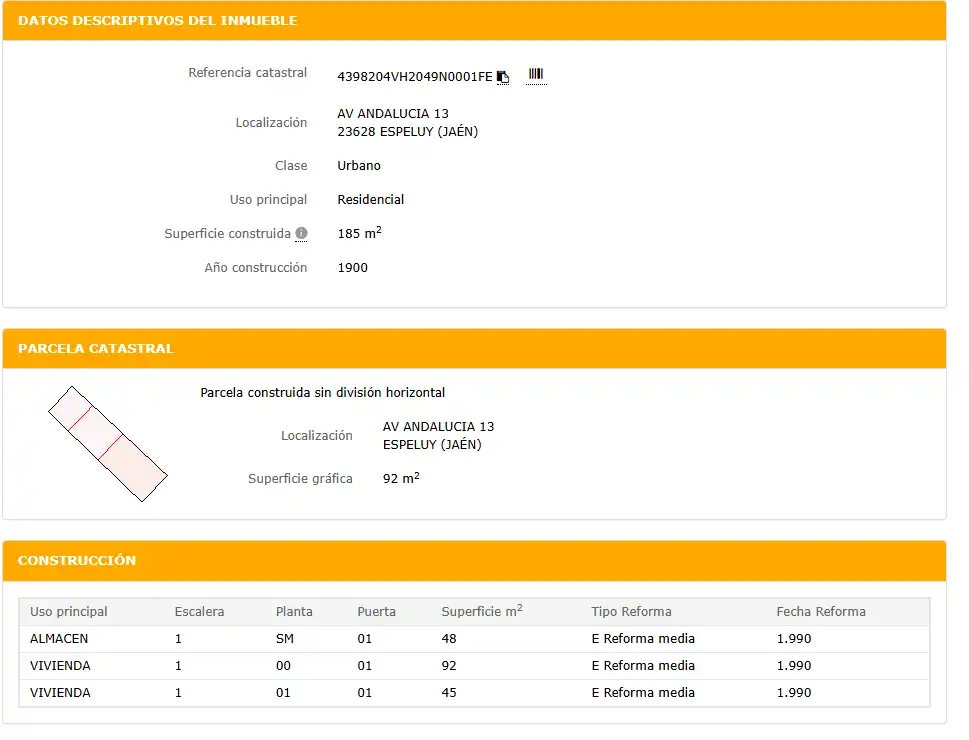This screenshot has height=740, width=969.
Task: Click 'Parcela construida sin división horizontal' text
Action: point(323,393)
